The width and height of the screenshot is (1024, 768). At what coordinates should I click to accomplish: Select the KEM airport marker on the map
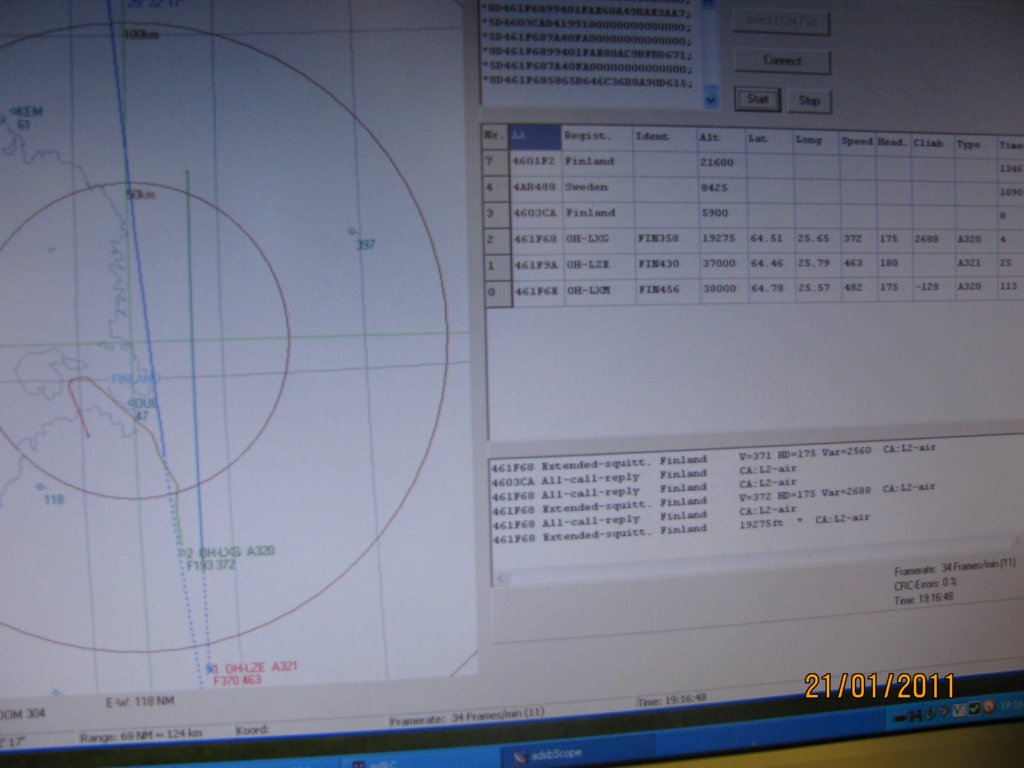click(x=14, y=111)
